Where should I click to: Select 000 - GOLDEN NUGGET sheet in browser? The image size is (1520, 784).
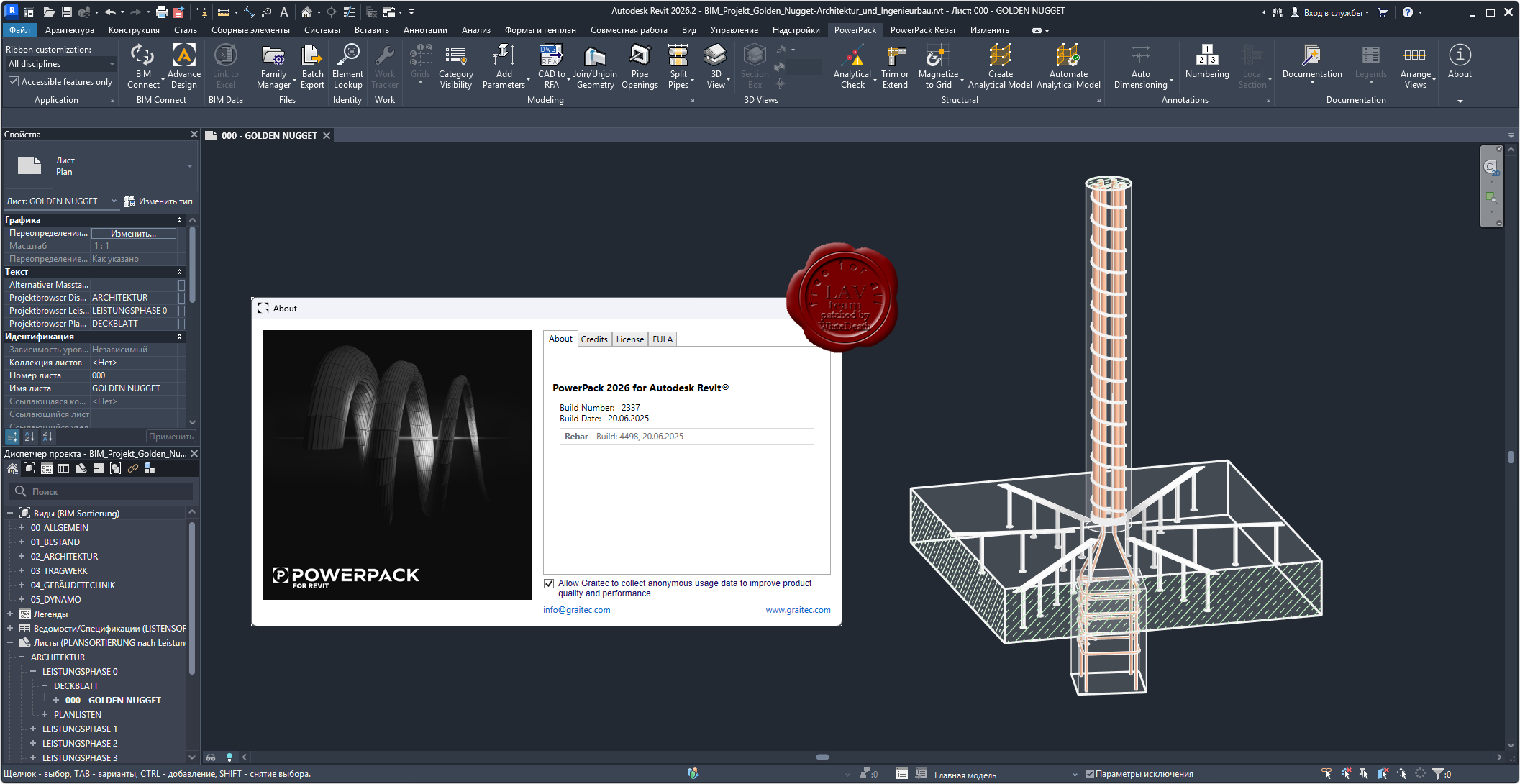pyautogui.click(x=113, y=700)
